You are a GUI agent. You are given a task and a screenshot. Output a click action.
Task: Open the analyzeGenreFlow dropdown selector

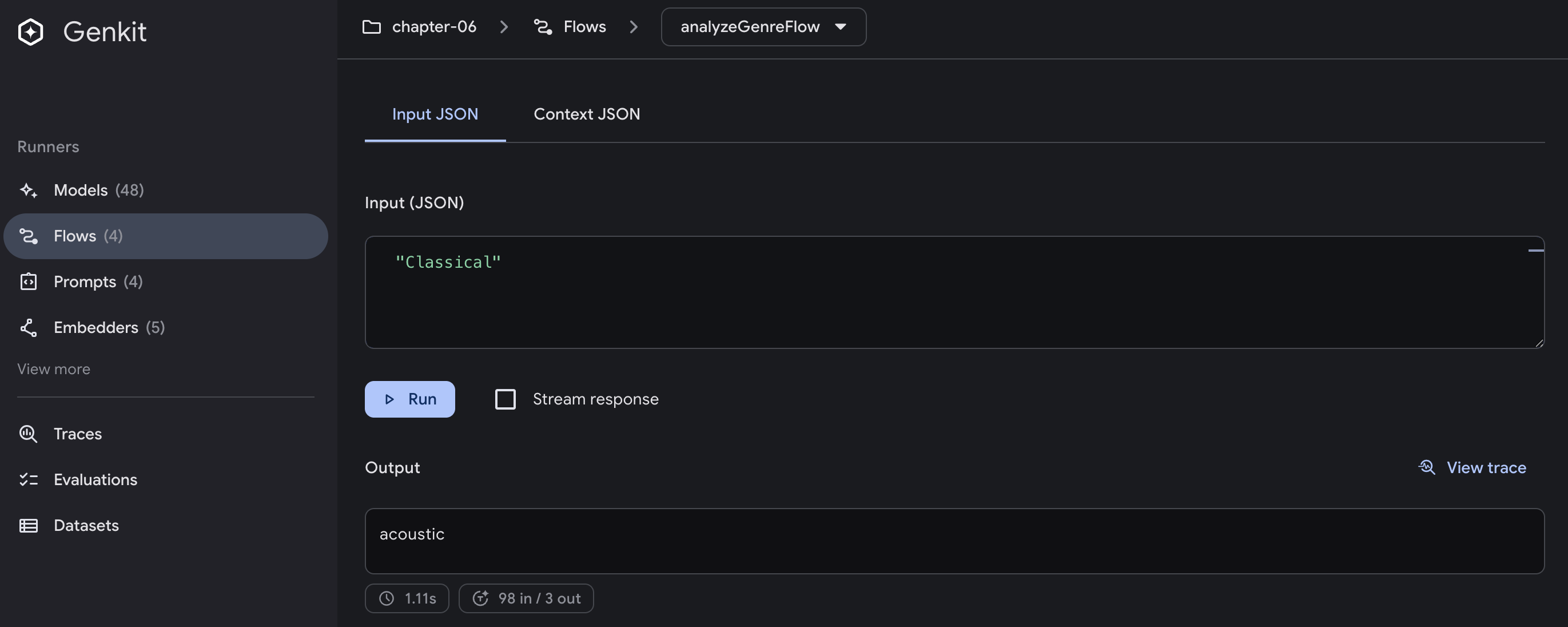coord(763,27)
